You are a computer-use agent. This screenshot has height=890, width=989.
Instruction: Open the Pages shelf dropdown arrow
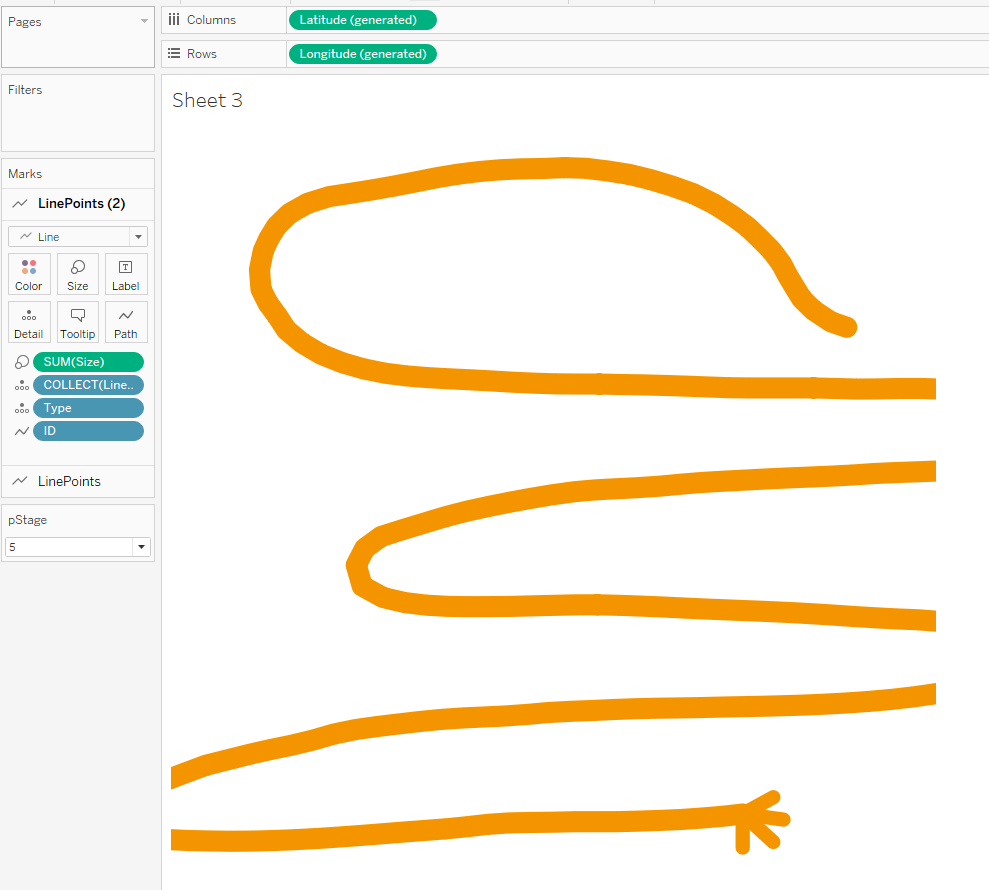coord(144,21)
